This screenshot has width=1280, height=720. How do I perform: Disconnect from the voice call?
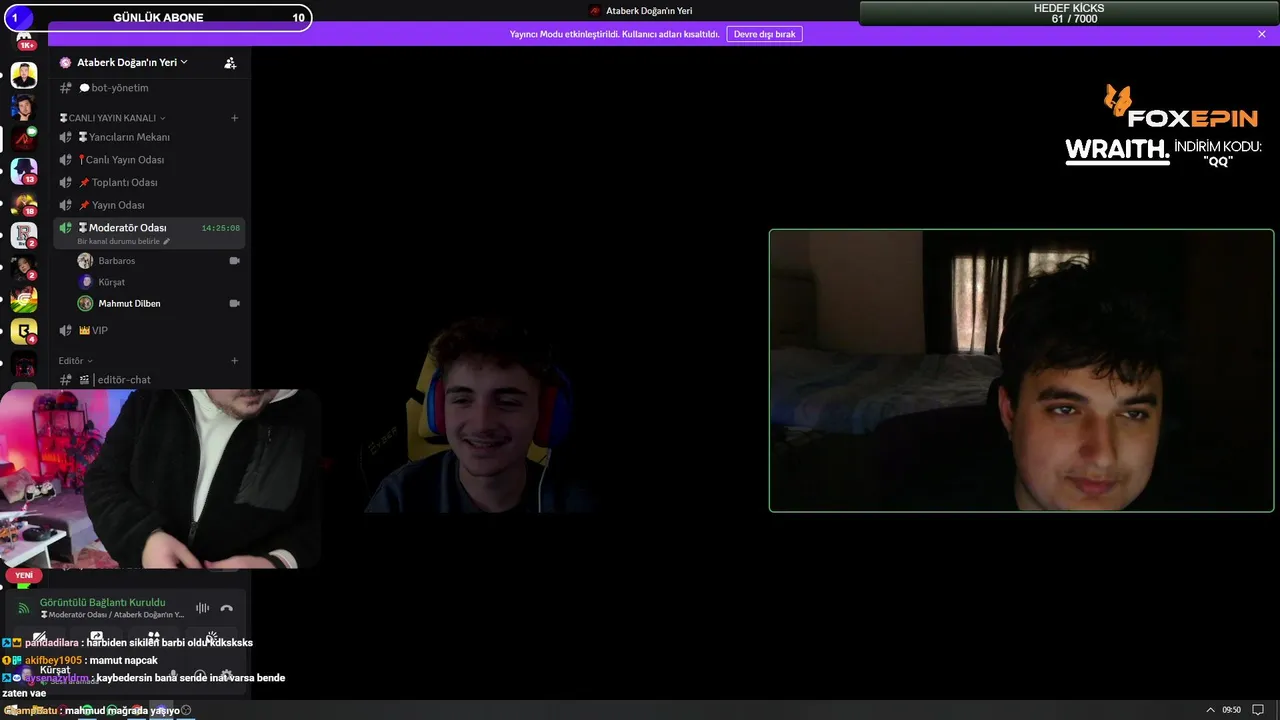pyautogui.click(x=227, y=608)
